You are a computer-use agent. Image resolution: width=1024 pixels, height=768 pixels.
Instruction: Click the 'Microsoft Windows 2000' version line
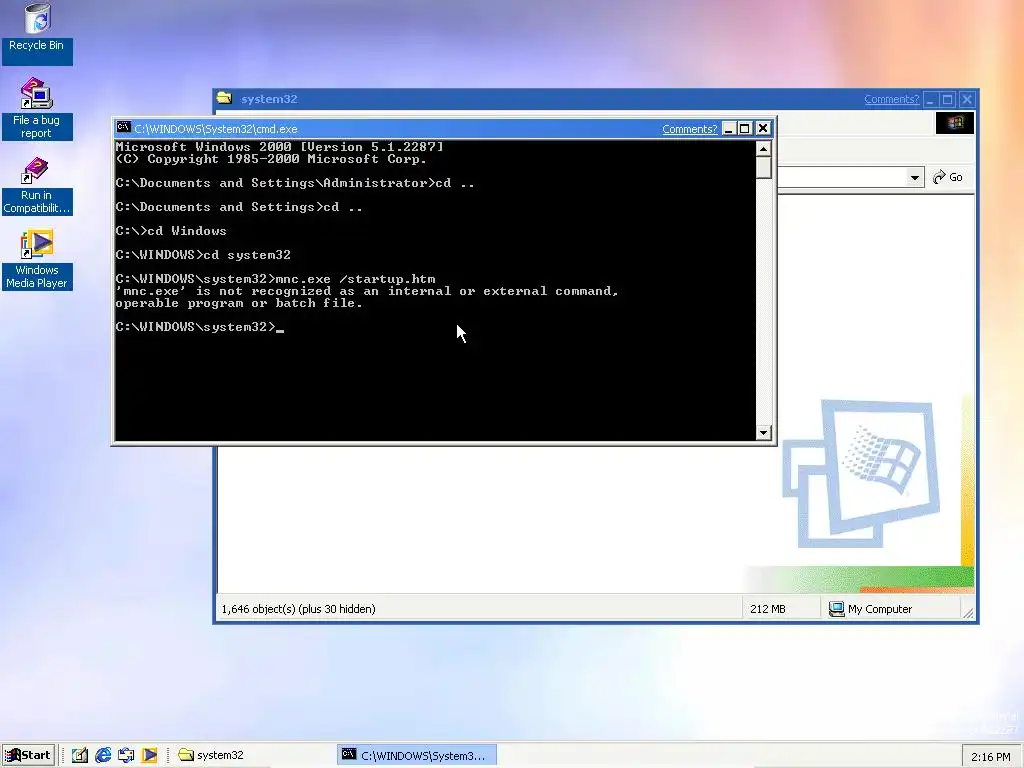click(280, 147)
